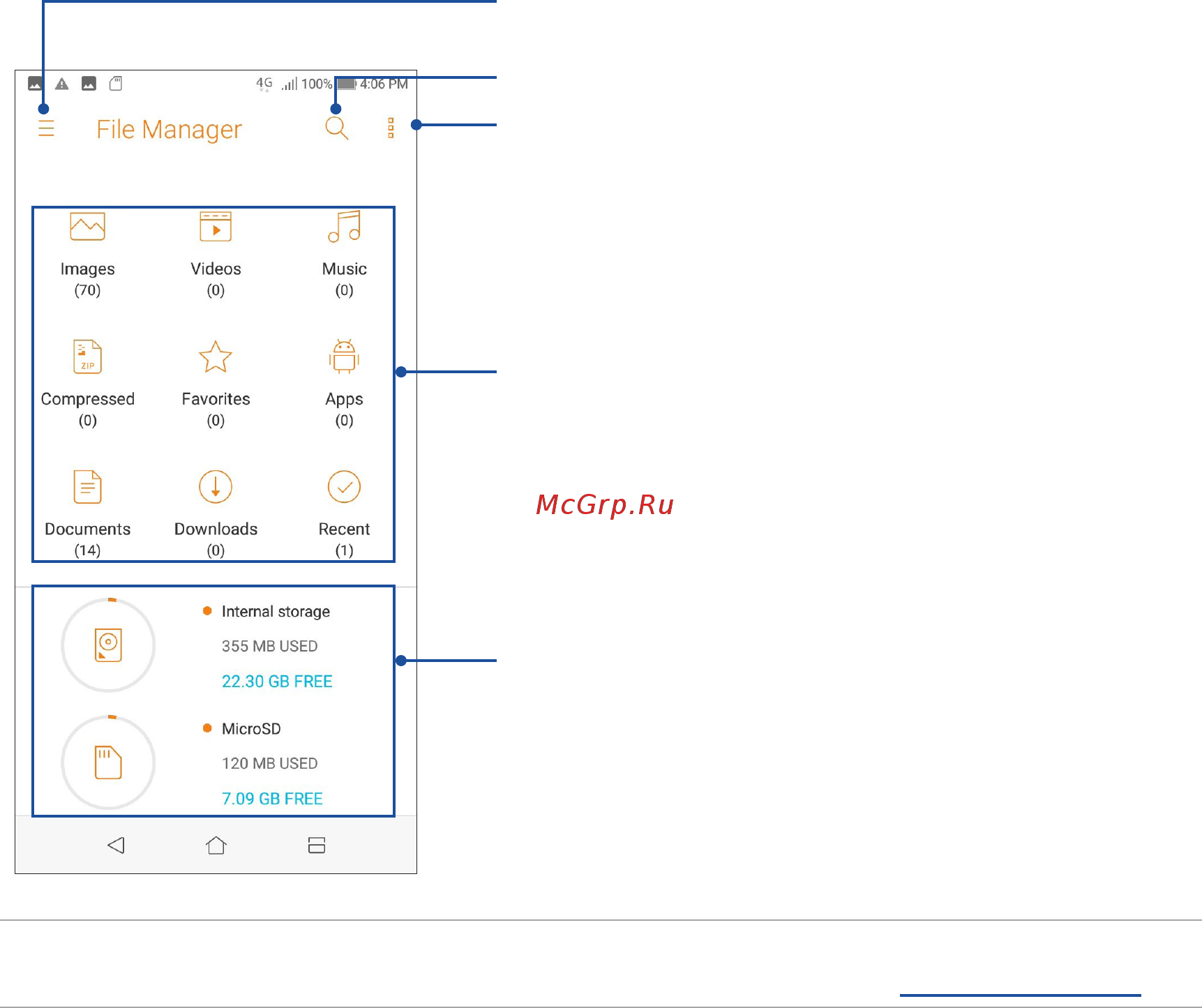Screen dimensions: 1202x1008
Task: Tap the warning notification icon in status bar
Action: click(x=62, y=84)
